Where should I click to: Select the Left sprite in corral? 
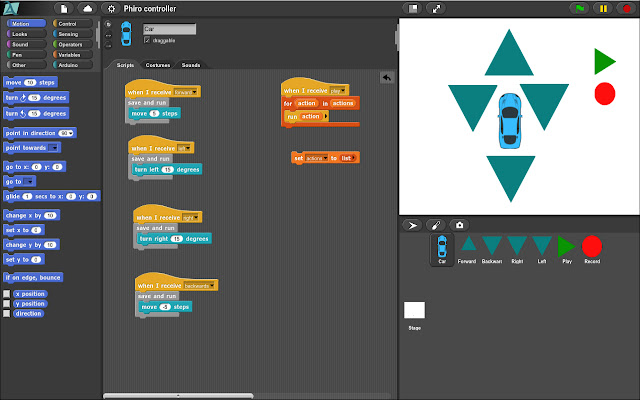pyautogui.click(x=542, y=249)
